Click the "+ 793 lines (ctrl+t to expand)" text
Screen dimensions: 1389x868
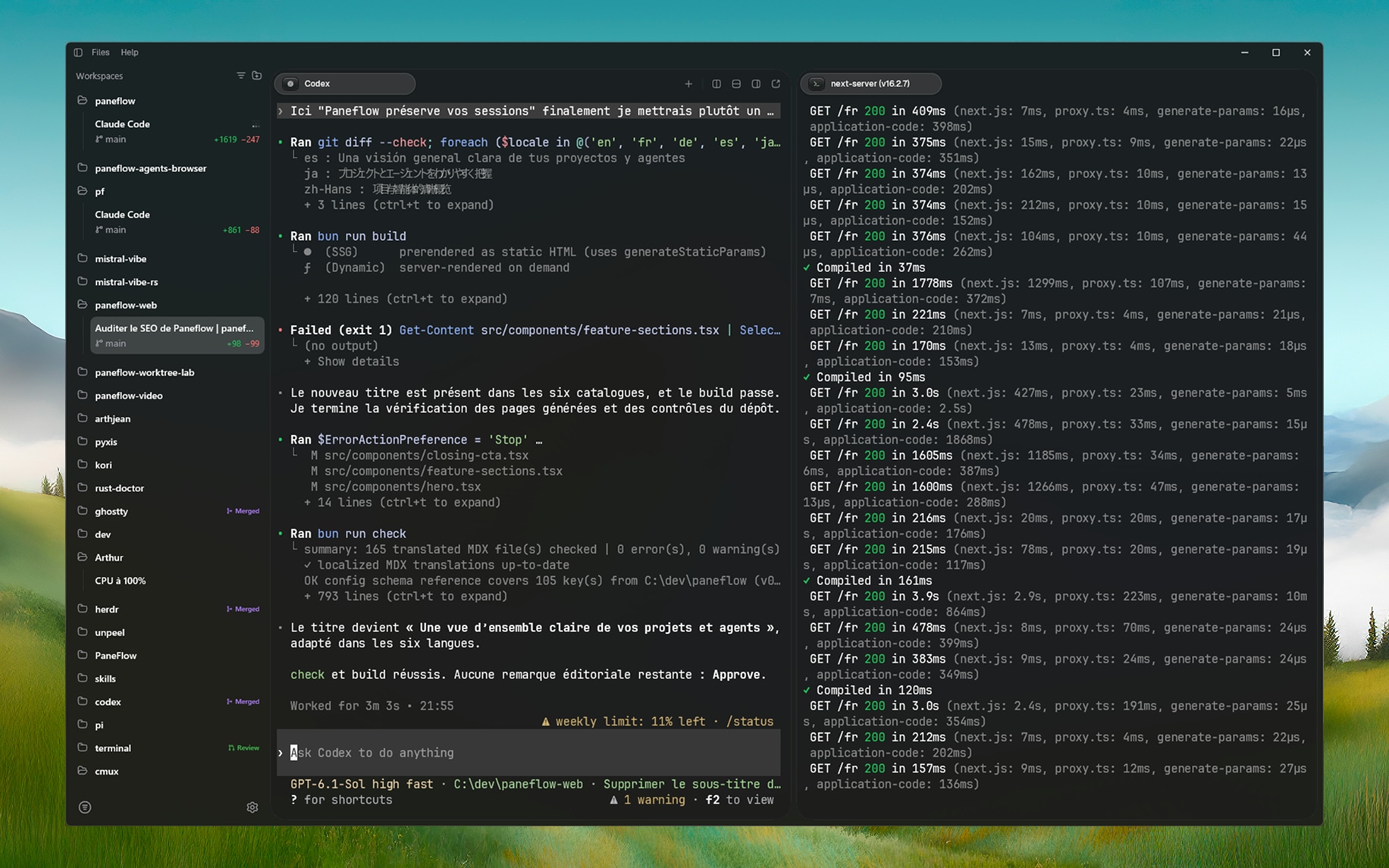(x=406, y=597)
